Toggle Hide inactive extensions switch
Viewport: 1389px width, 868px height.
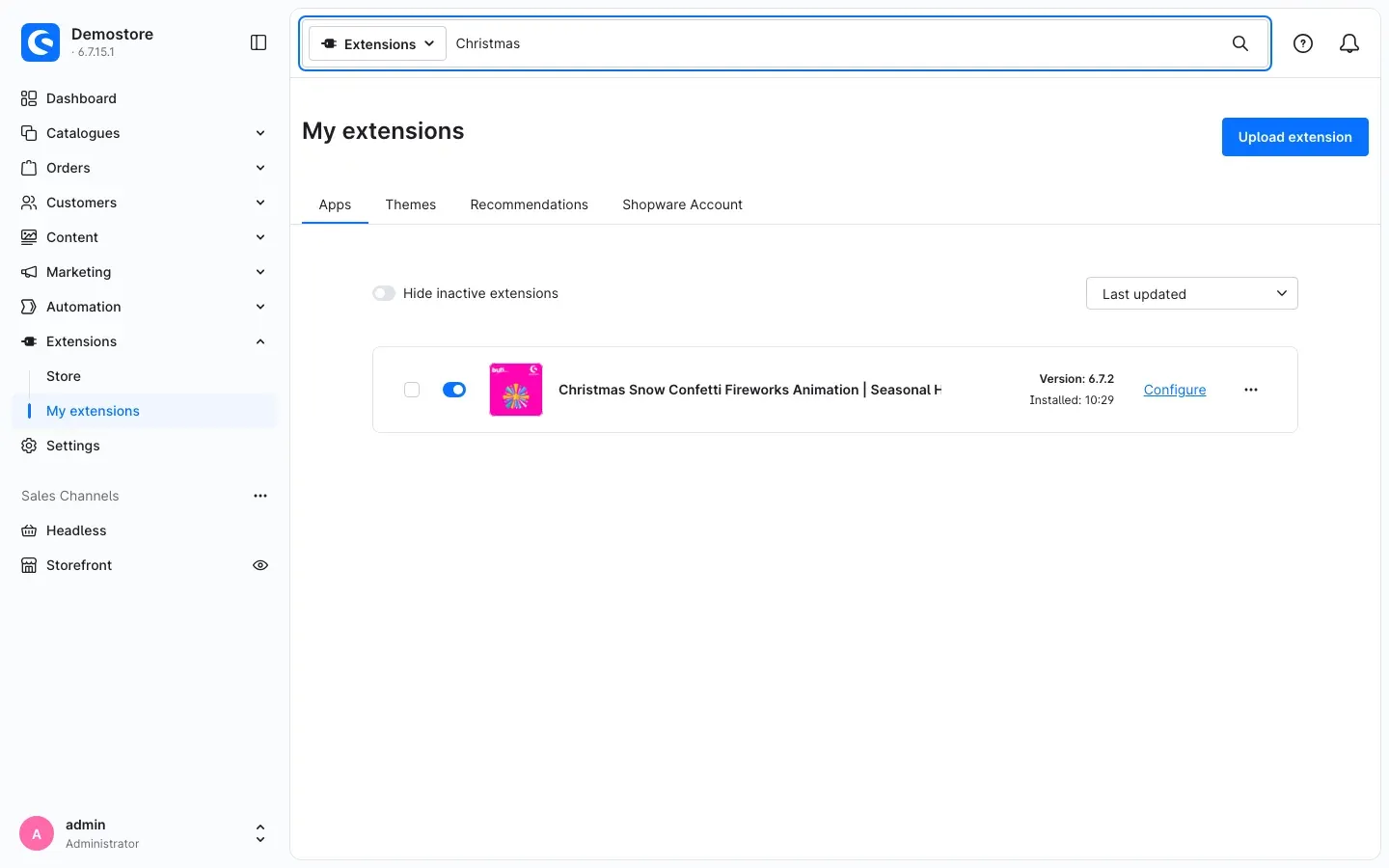click(x=384, y=293)
